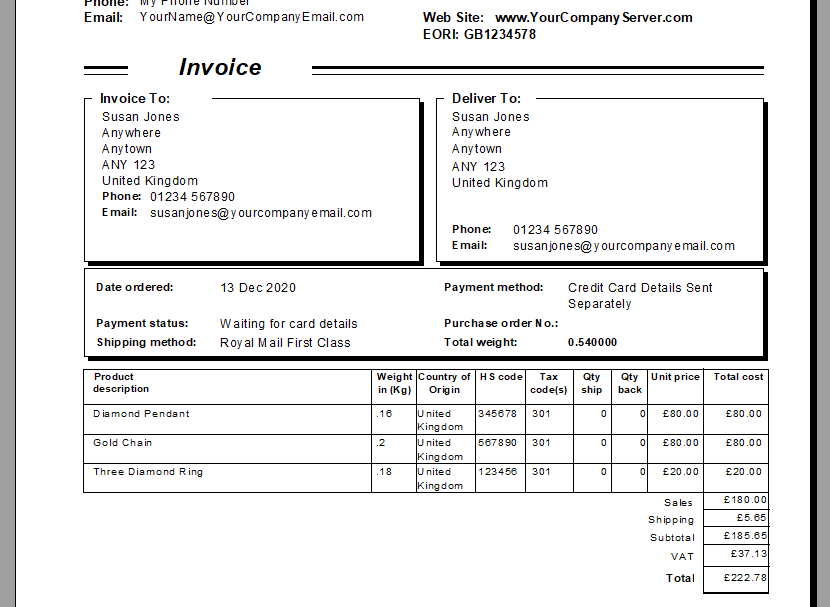Select Susan Jones in the Deliver To box

pyautogui.click(x=491, y=117)
